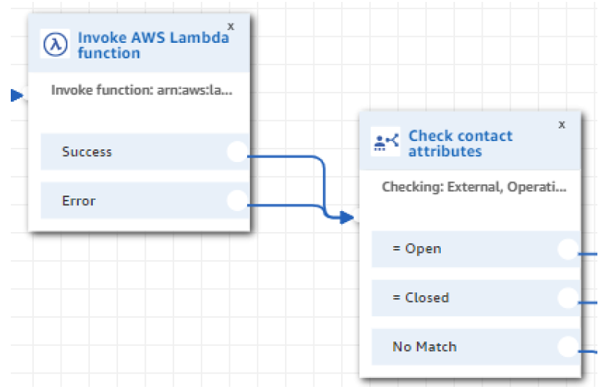Viewport: 600px width, 388px height.
Task: Select the = Closed condition row
Action: point(476,298)
